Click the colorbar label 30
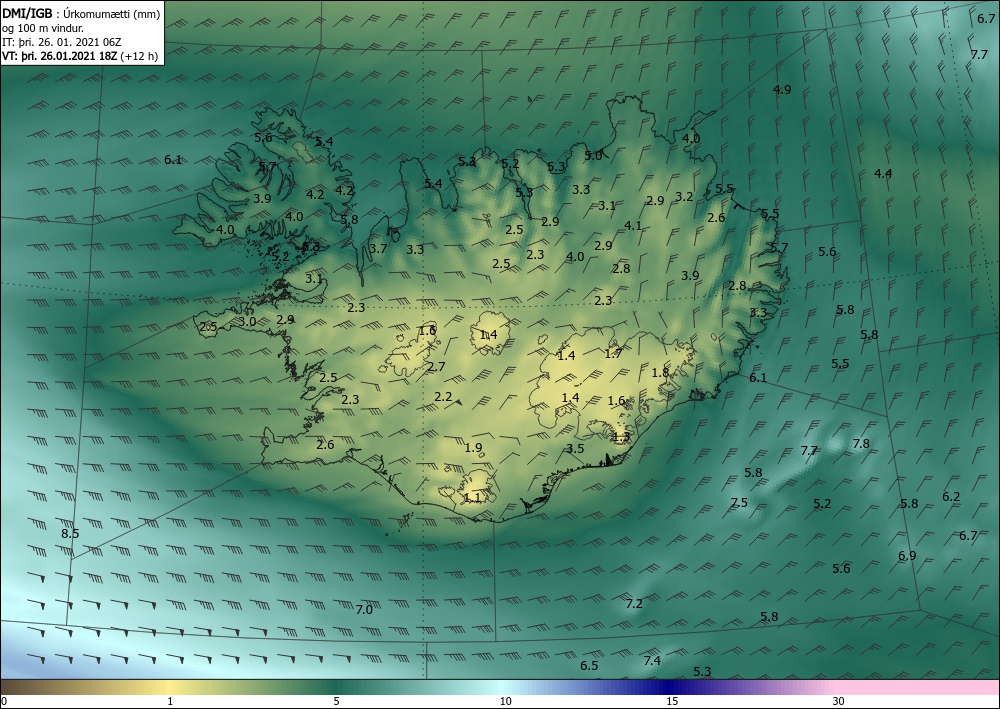 pos(839,701)
